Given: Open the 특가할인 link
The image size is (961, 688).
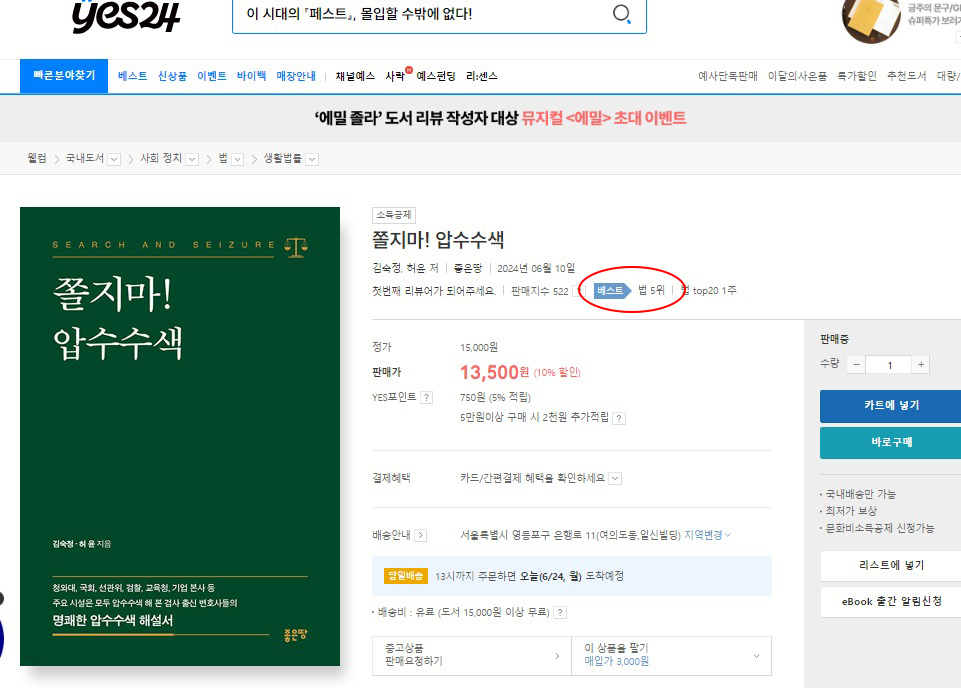Looking at the screenshot, I should pyautogui.click(x=857, y=76).
